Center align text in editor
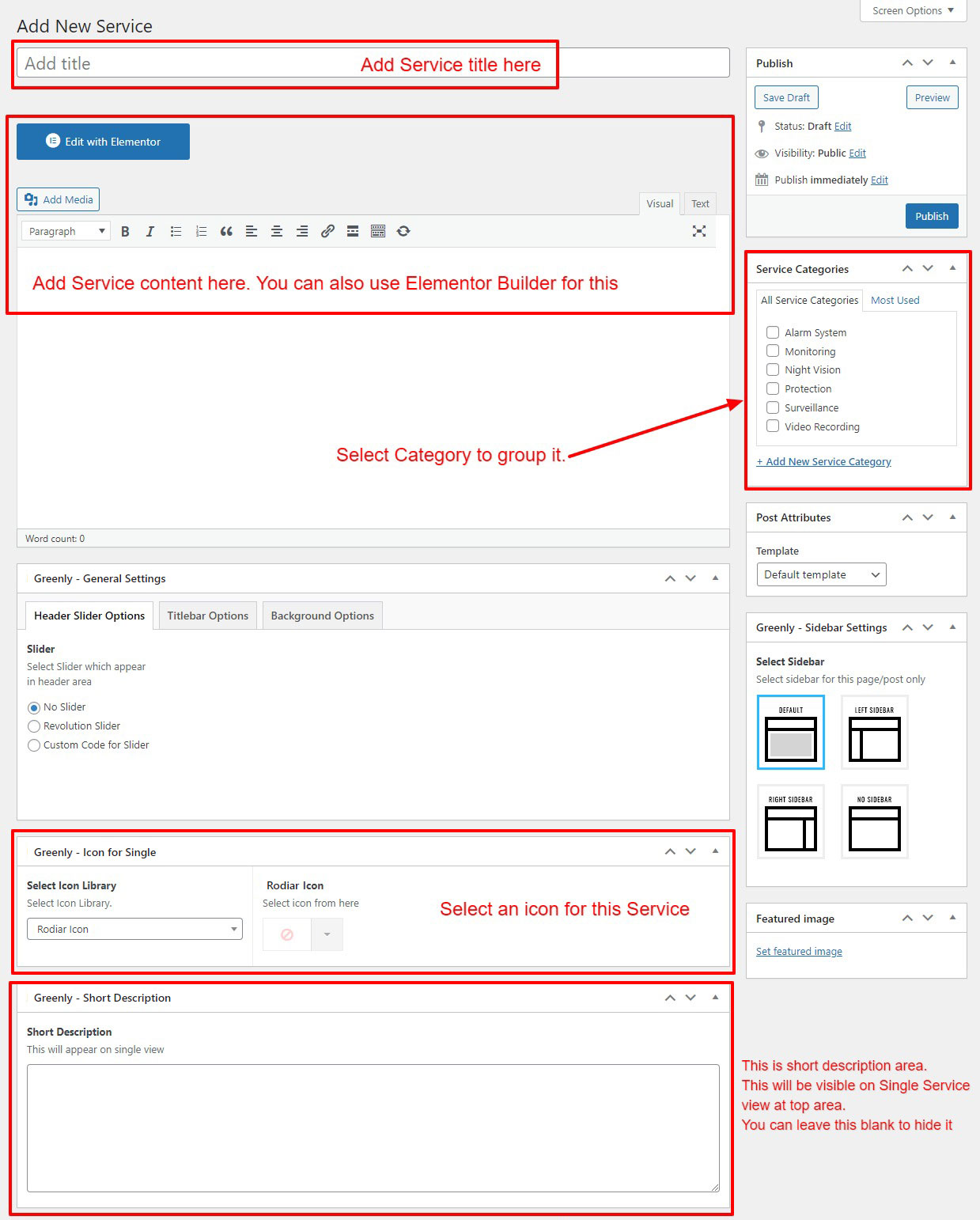The image size is (980, 1220). pyautogui.click(x=277, y=232)
